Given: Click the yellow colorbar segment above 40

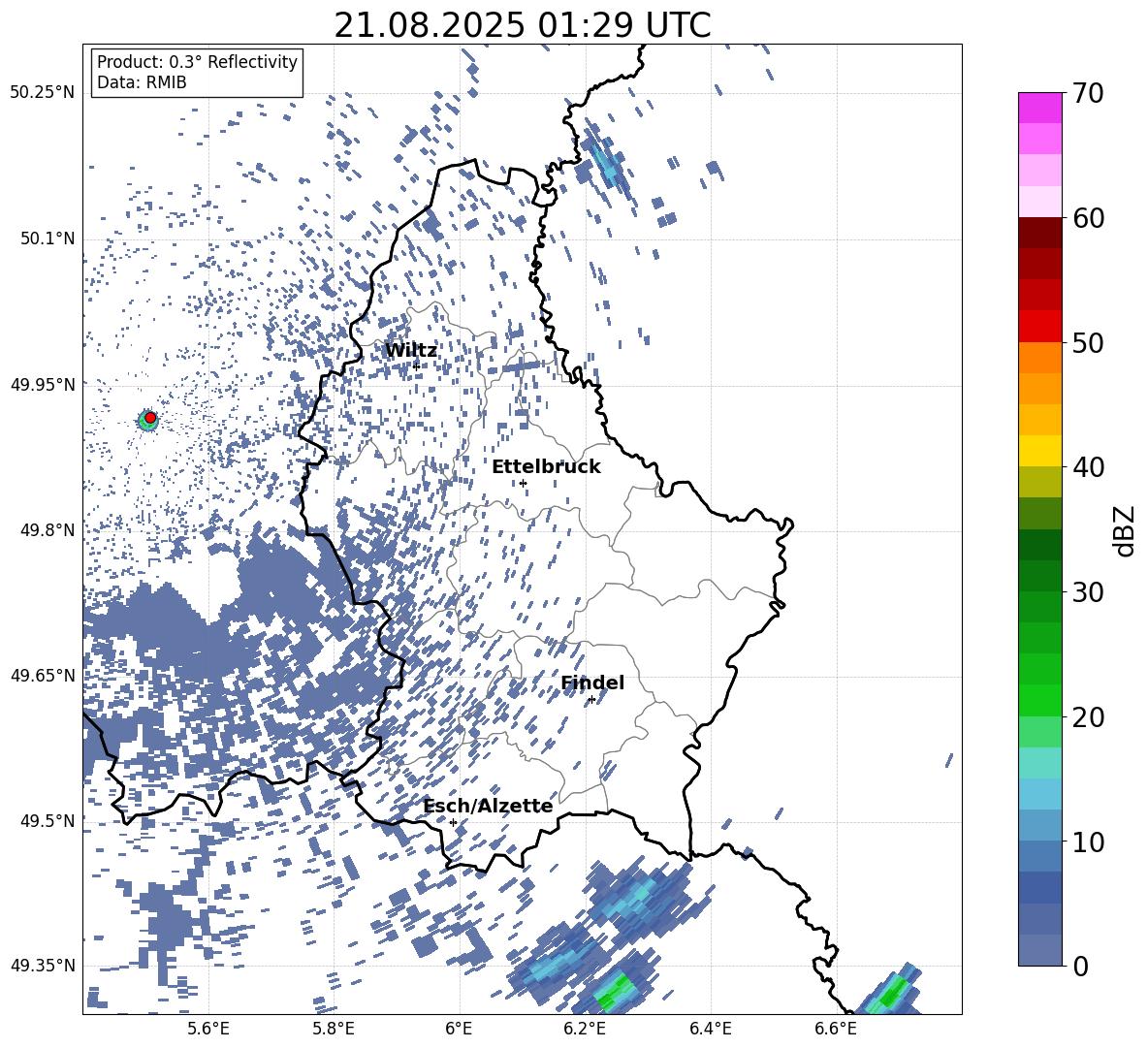Looking at the screenshot, I should click(1039, 451).
